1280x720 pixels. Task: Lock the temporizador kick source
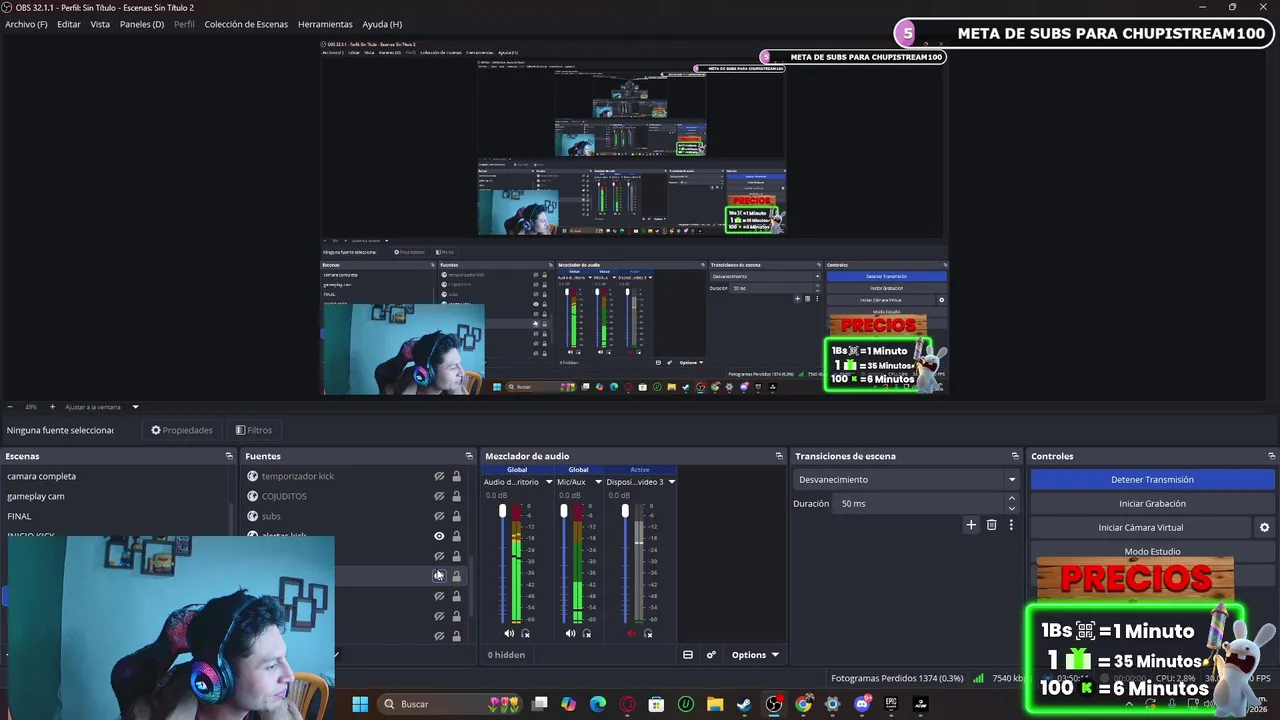point(456,476)
